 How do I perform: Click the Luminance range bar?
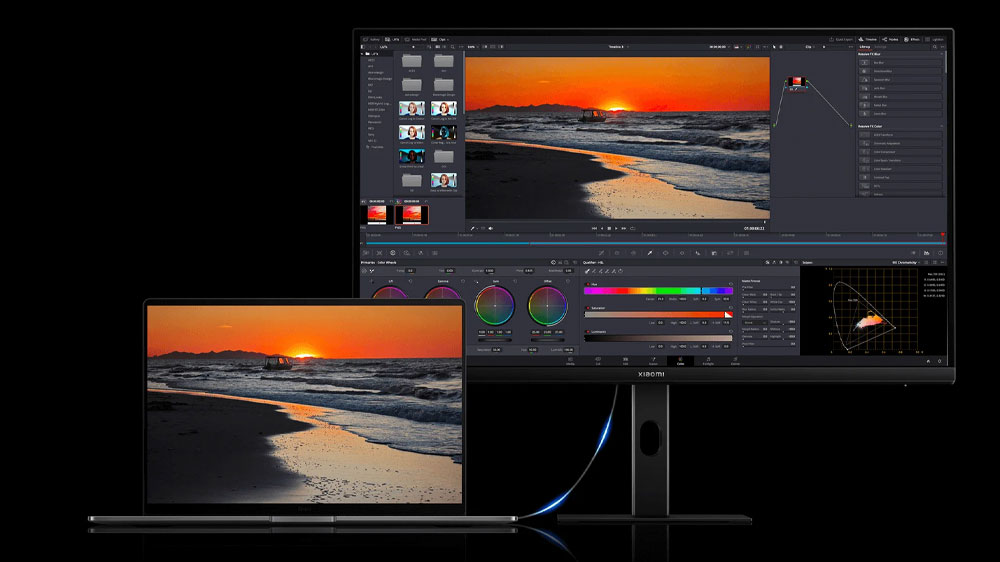(658, 338)
